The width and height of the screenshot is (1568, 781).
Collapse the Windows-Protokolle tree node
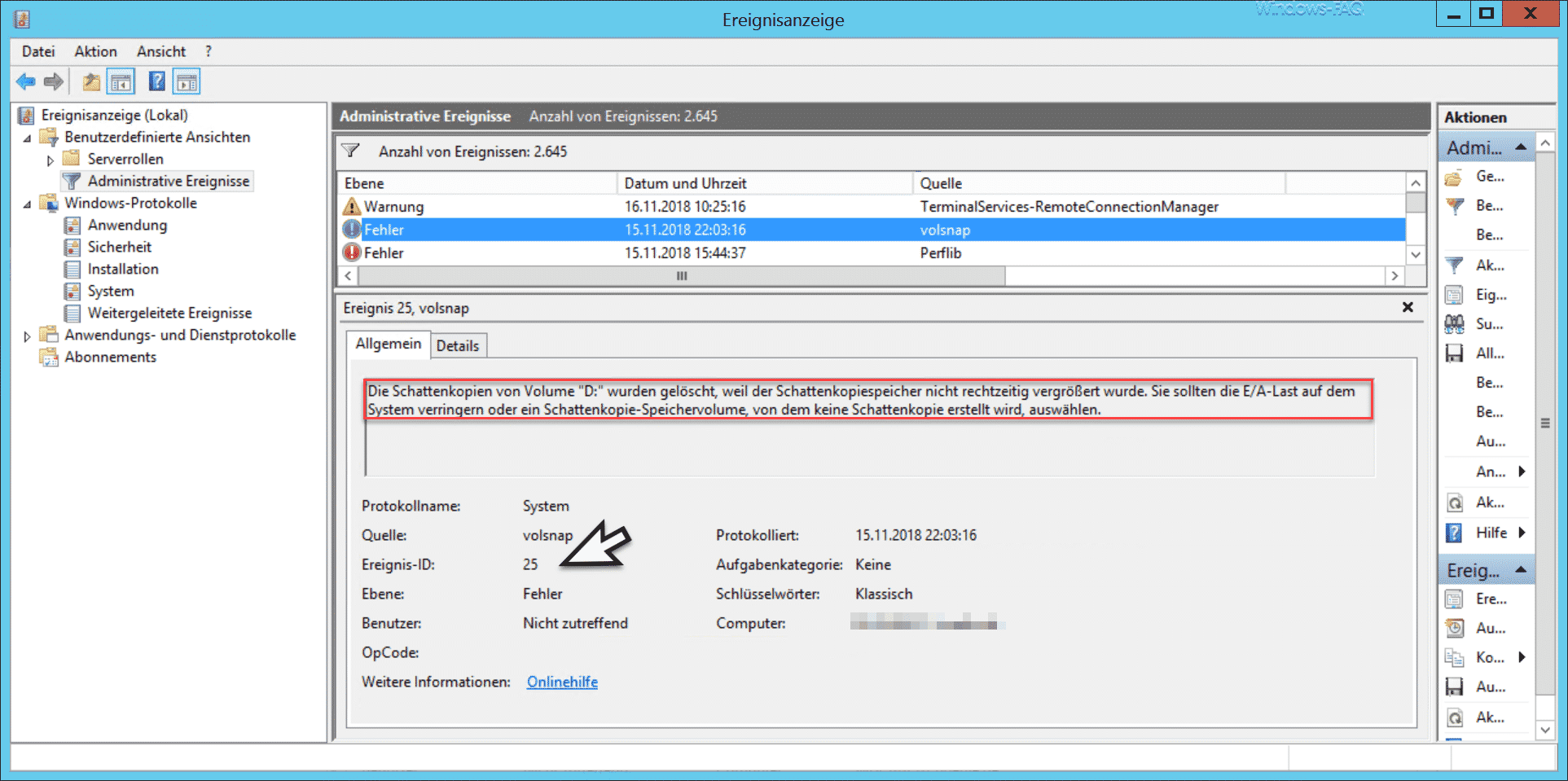pos(27,204)
